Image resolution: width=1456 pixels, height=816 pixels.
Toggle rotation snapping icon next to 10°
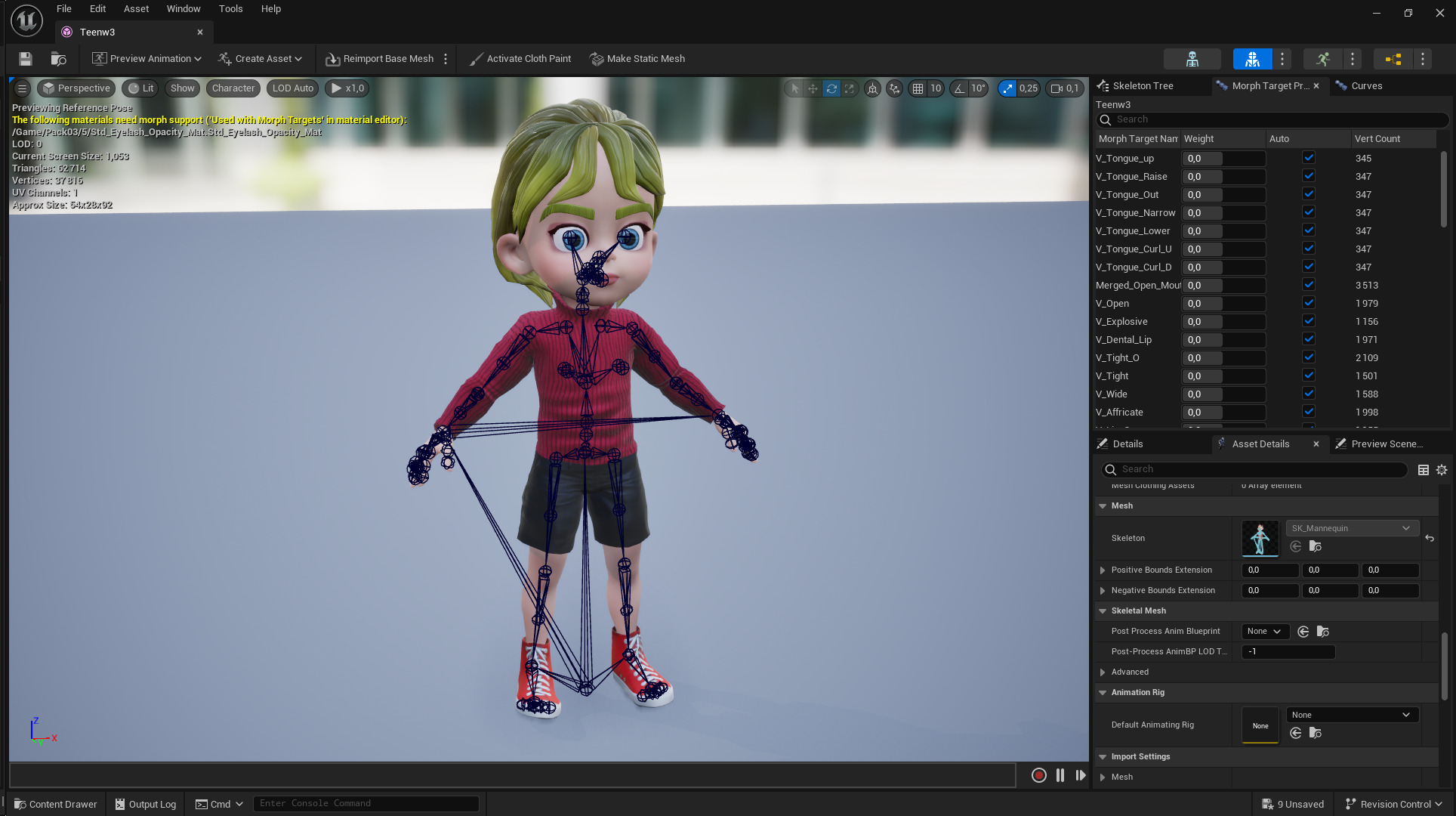(x=959, y=88)
